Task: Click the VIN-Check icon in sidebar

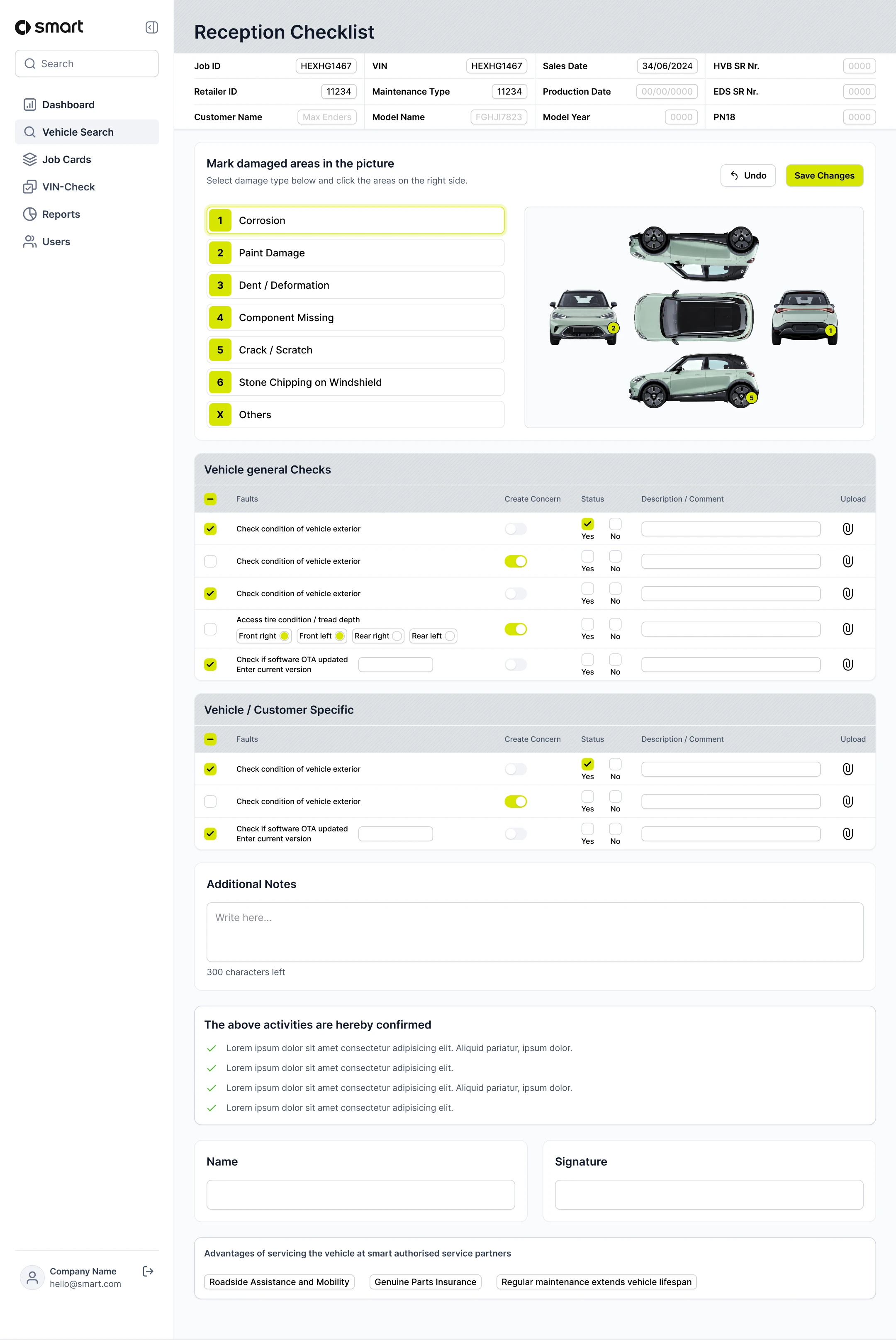Action: click(30, 187)
